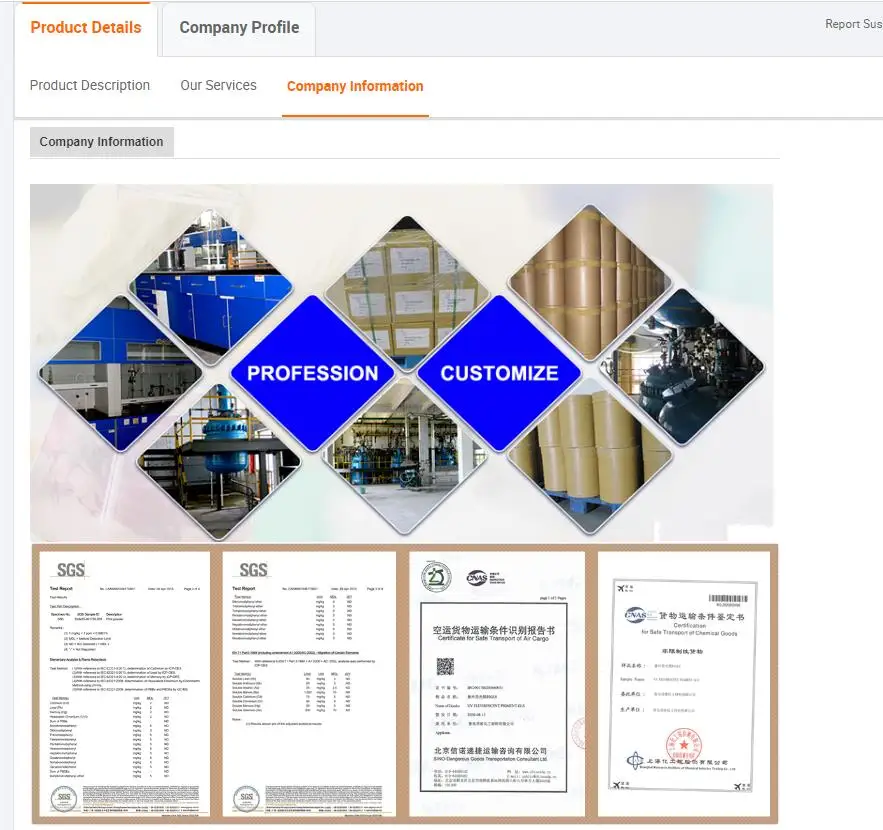Click the blue CUSTOMIZE diamond

coord(499,373)
